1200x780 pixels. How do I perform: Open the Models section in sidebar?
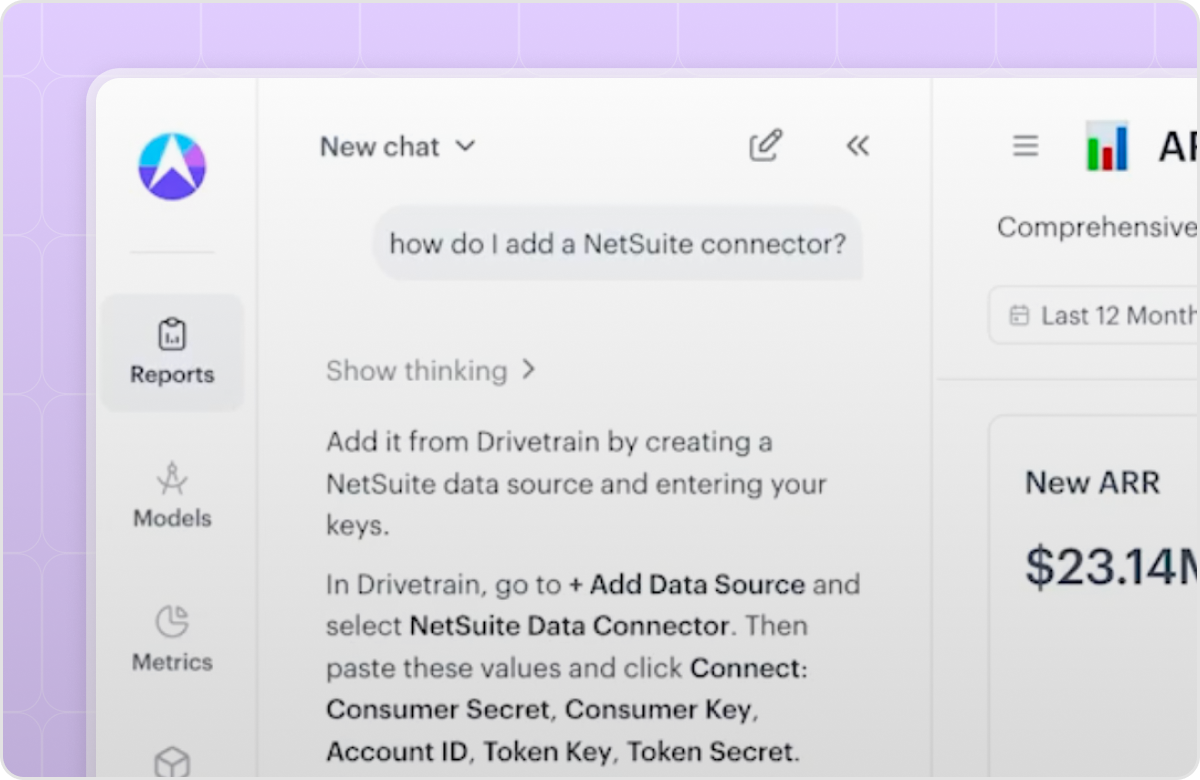click(x=172, y=496)
